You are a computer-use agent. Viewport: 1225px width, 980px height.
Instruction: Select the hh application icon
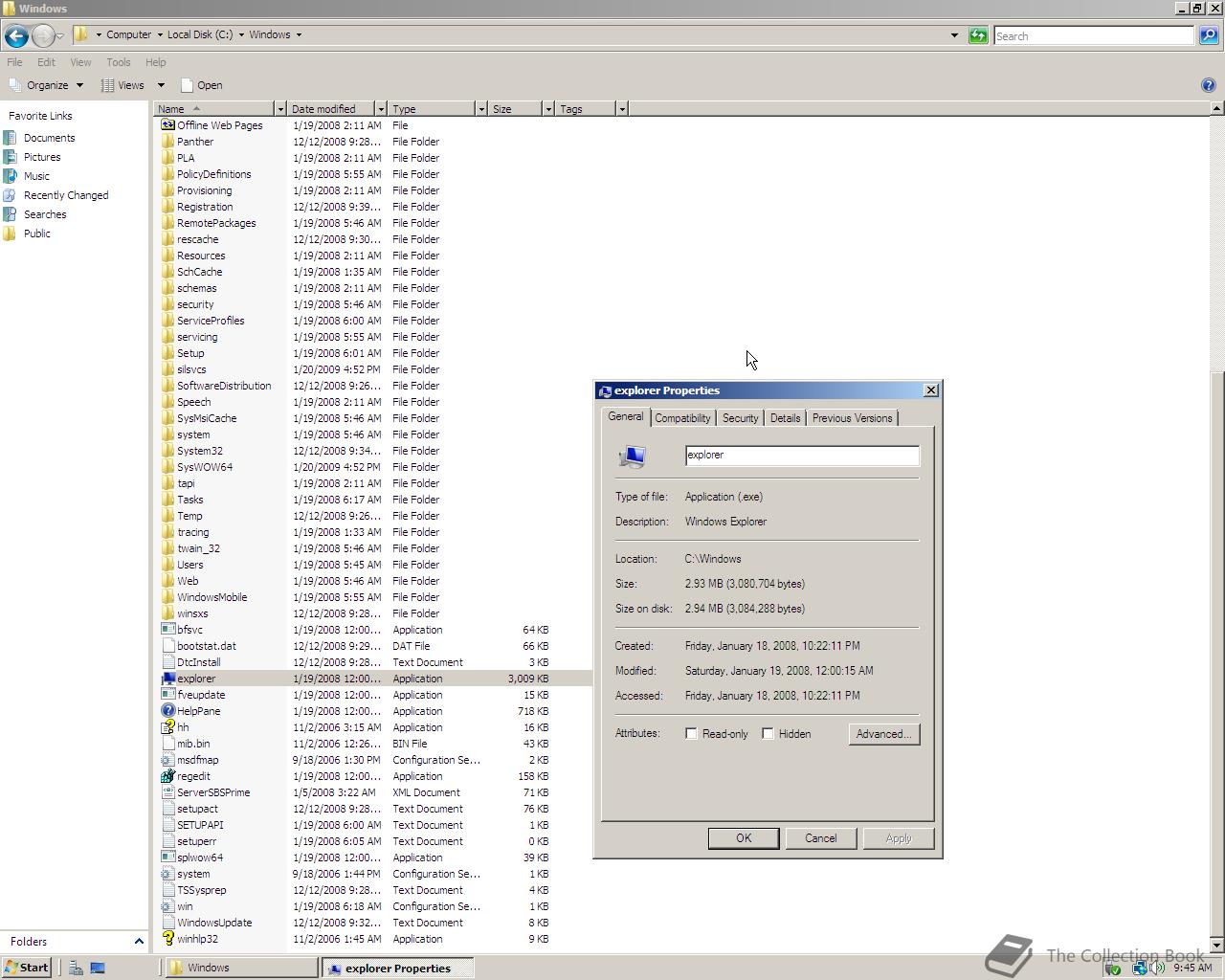[x=168, y=727]
